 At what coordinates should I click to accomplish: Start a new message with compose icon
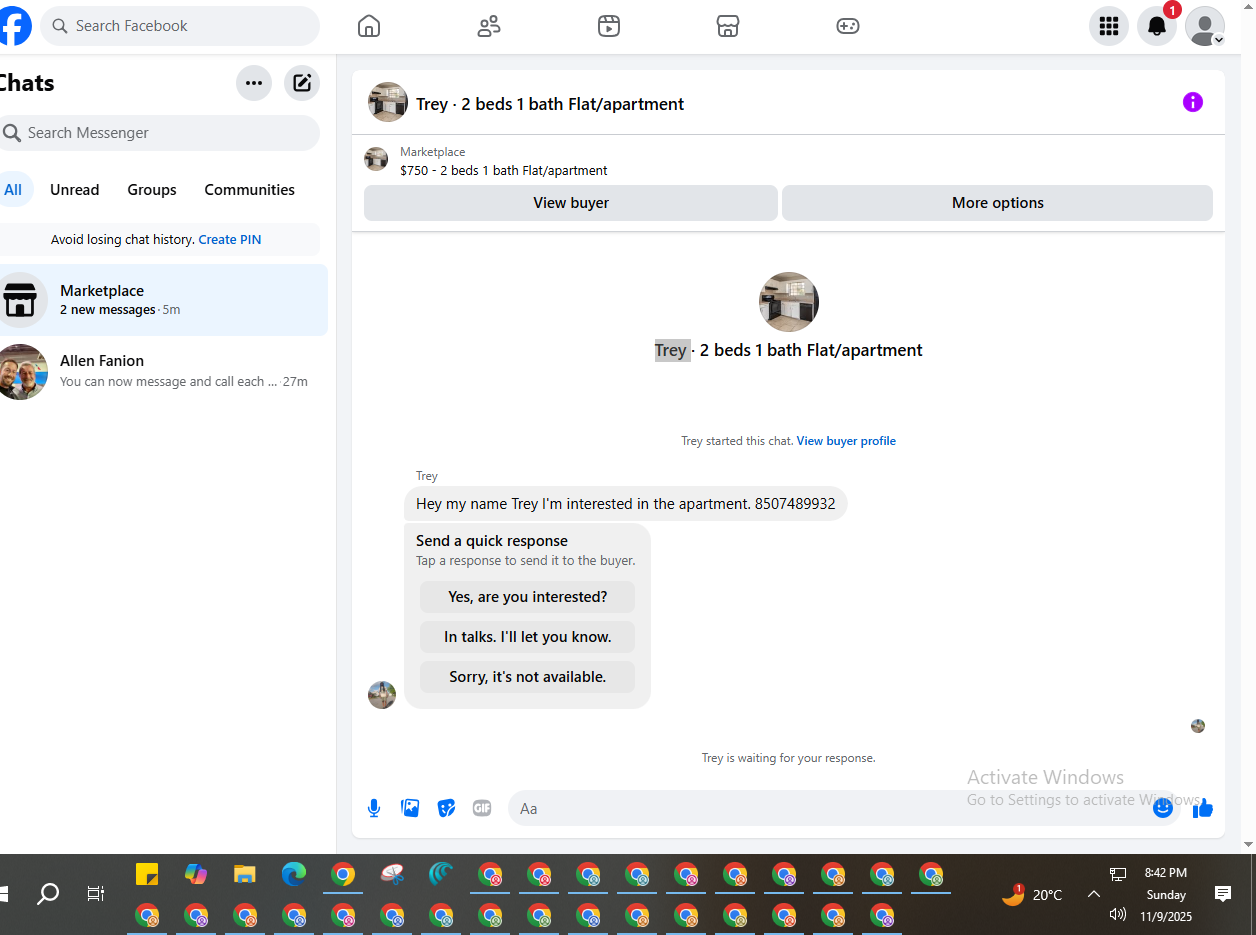tap(302, 83)
